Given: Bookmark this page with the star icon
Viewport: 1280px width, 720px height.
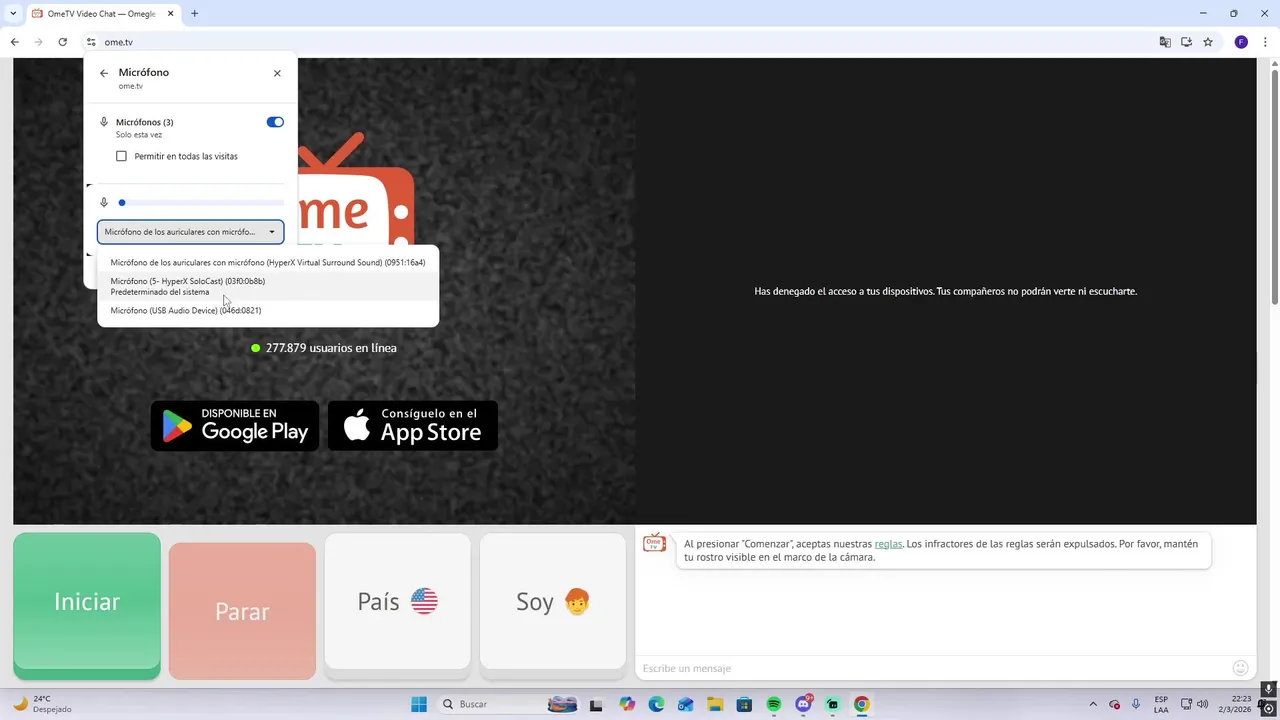Looking at the screenshot, I should tap(1208, 42).
